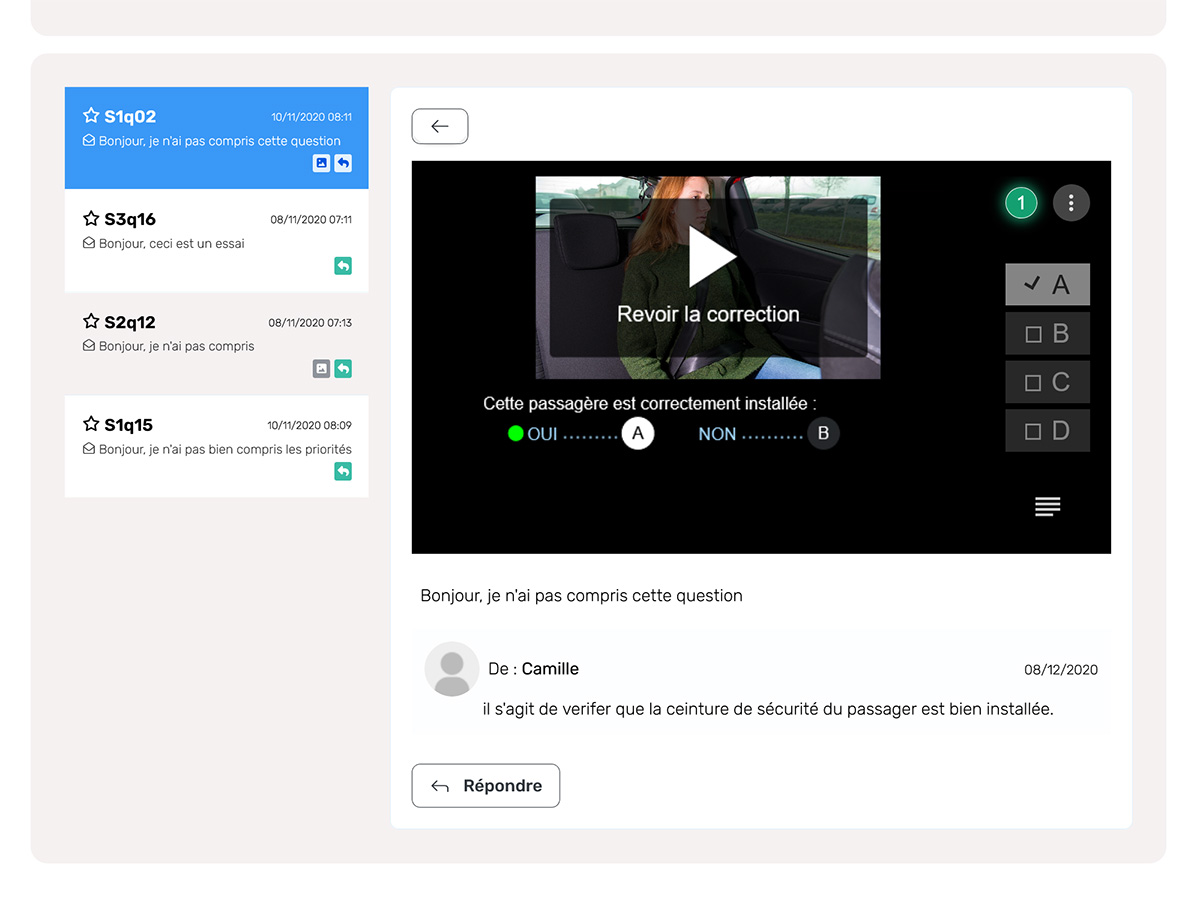Star the S3q16 message
Screen dimensions: 1200x900
tap(91, 219)
